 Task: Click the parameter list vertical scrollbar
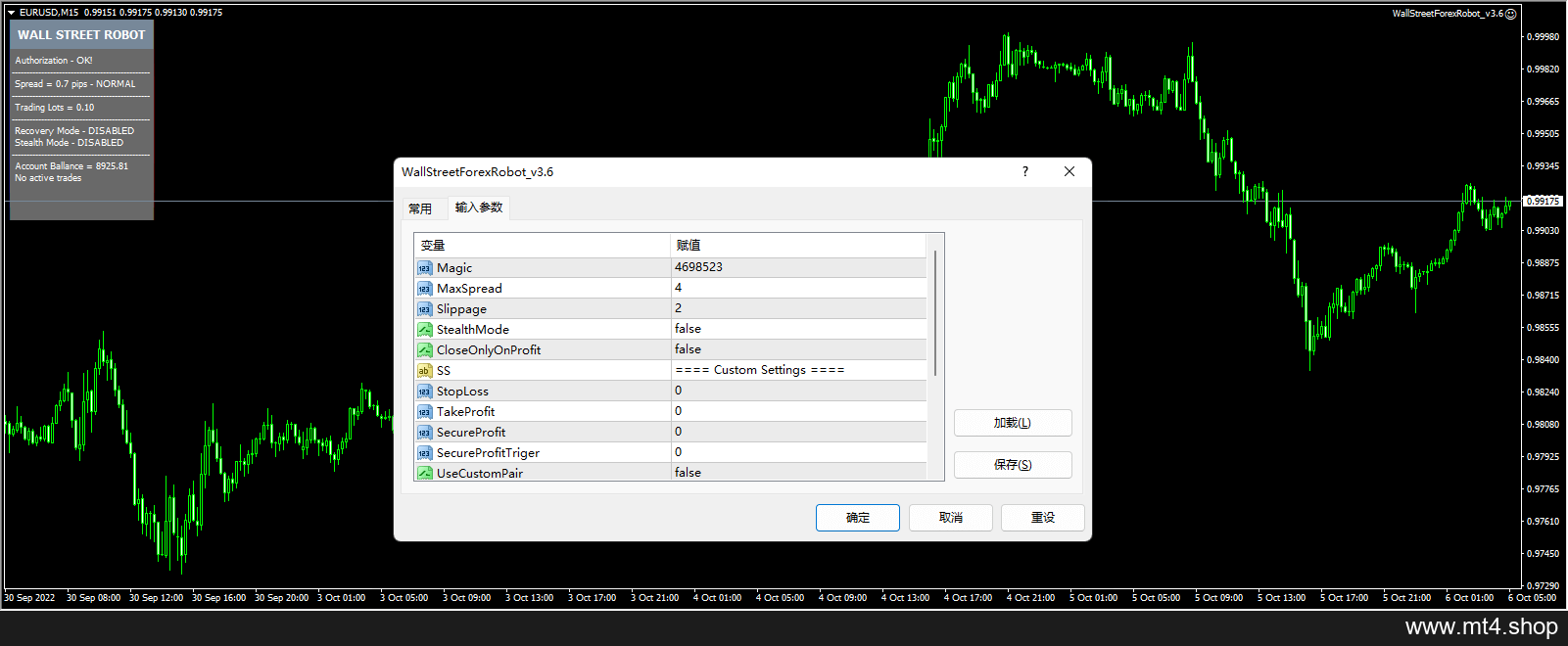pyautogui.click(x=935, y=313)
